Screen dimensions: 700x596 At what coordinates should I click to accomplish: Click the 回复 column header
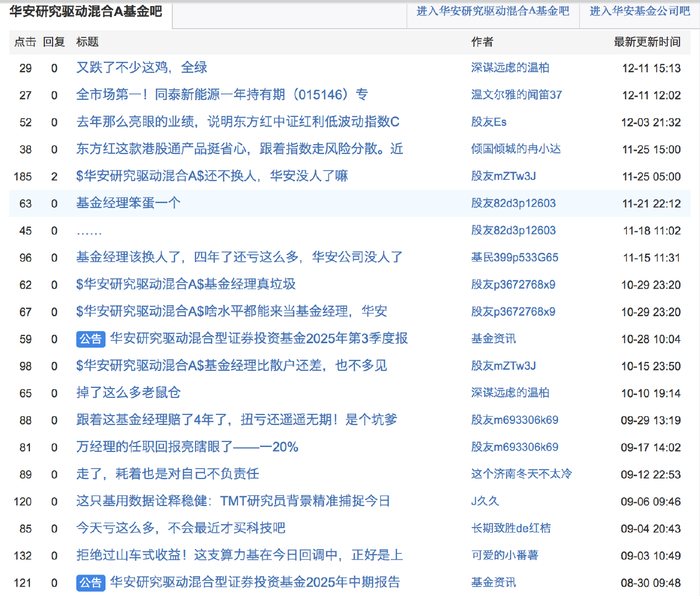(x=54, y=42)
